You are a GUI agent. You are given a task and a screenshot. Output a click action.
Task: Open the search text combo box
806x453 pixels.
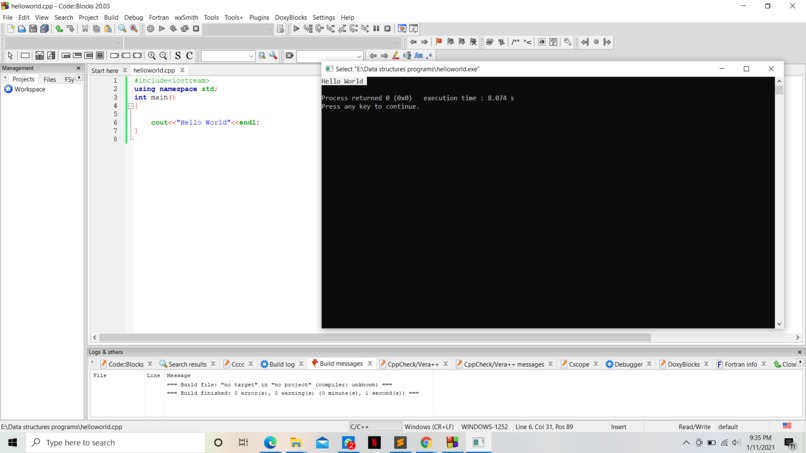click(228, 56)
